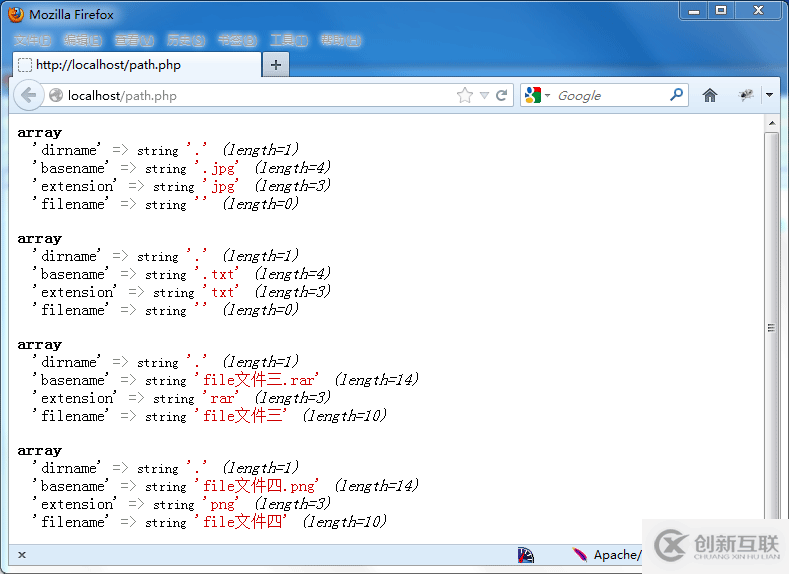Click the bookmark star icon
The height and width of the screenshot is (574, 789).
point(464,95)
